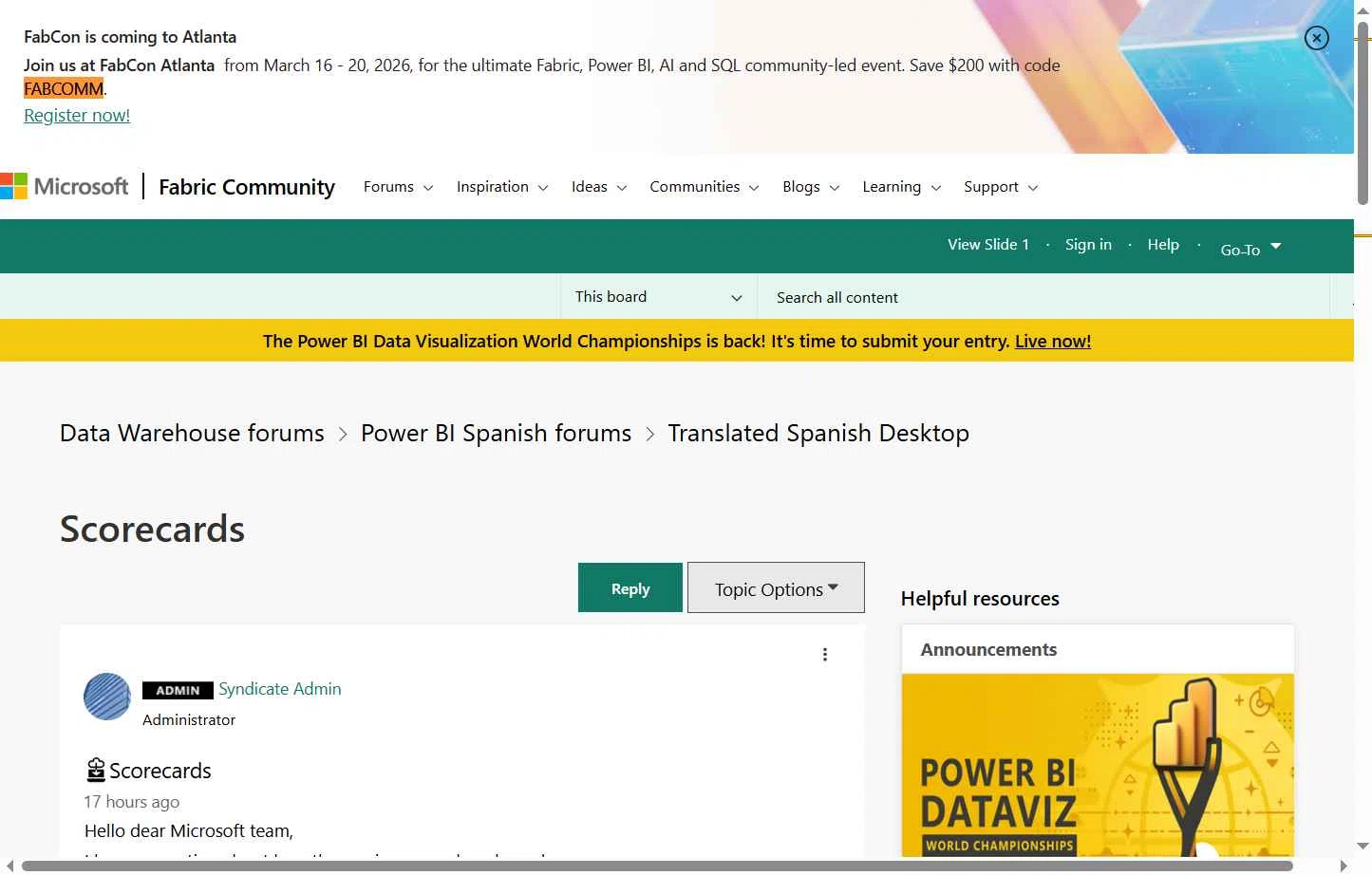The width and height of the screenshot is (1372, 875).
Task: Expand the Learning menu
Action: (901, 187)
